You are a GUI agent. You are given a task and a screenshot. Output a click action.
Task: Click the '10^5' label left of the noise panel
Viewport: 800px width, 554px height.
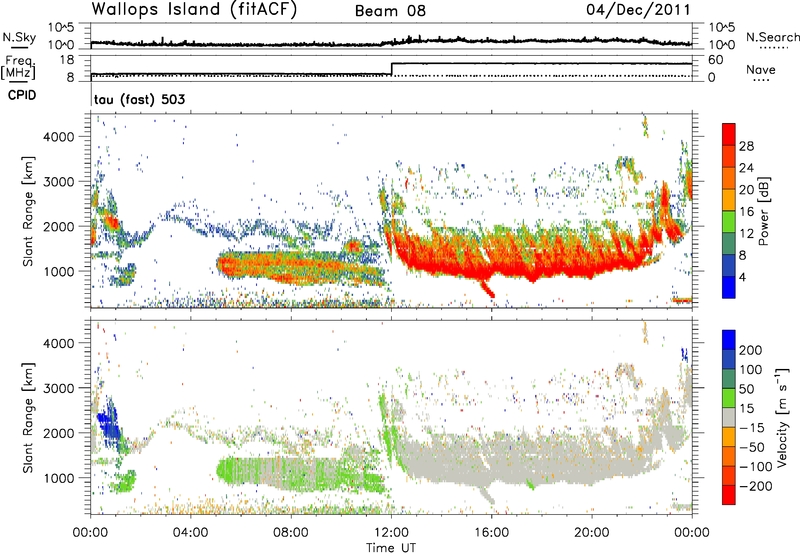pos(61,28)
